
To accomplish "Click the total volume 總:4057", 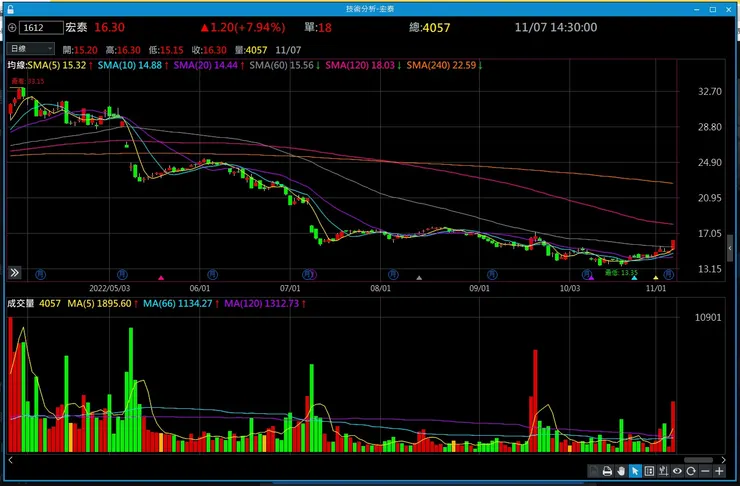I will coord(429,27).
